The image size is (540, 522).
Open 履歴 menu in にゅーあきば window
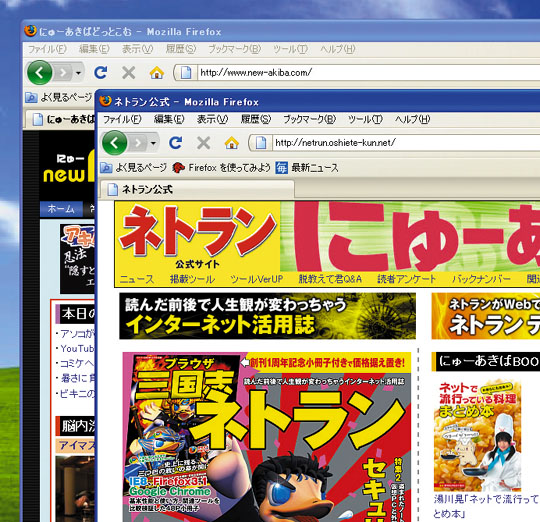pyautogui.click(x=180, y=49)
